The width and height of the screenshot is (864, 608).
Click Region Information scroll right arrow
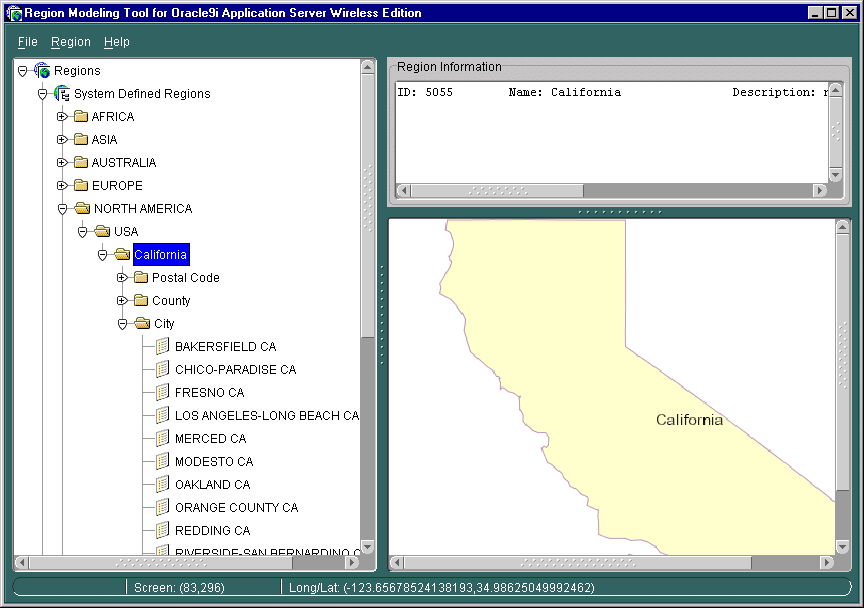(820, 191)
